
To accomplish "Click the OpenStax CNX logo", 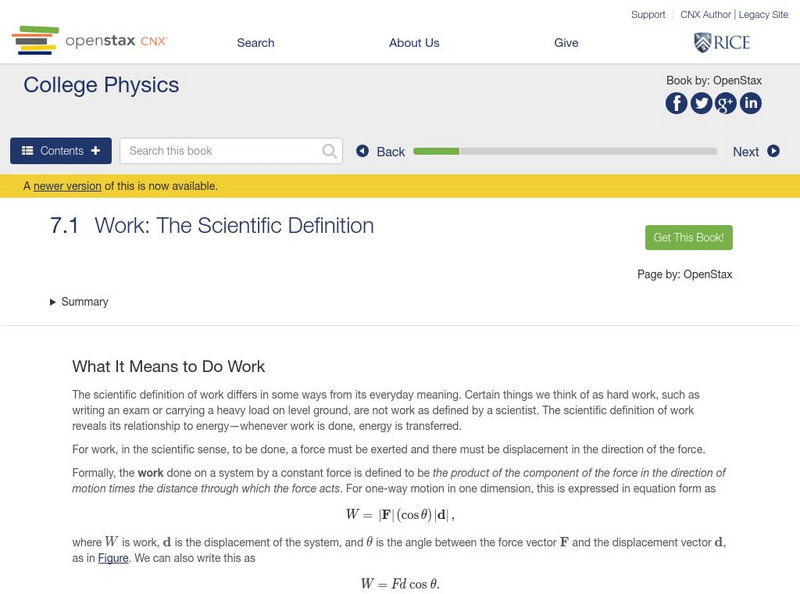I will 90,42.
